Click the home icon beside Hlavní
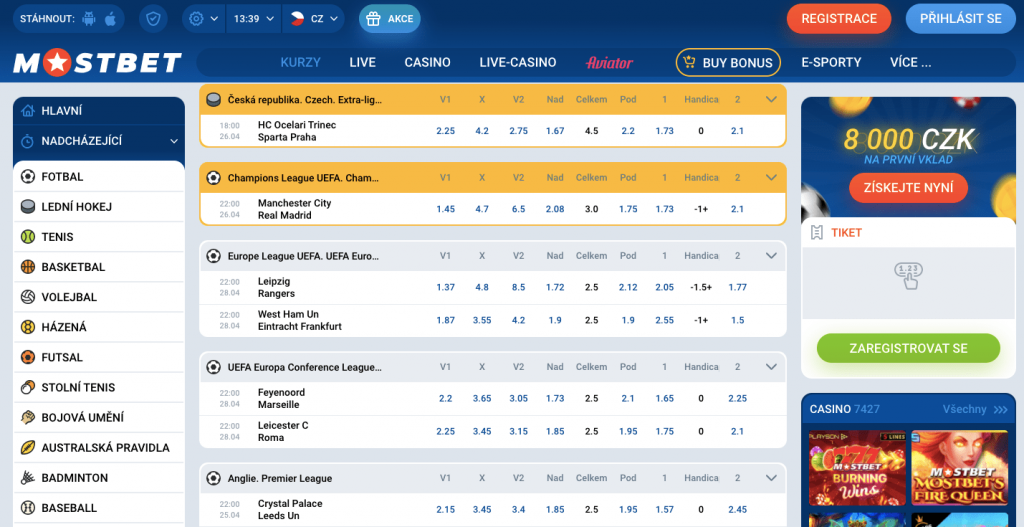The image size is (1024, 527). tap(28, 111)
